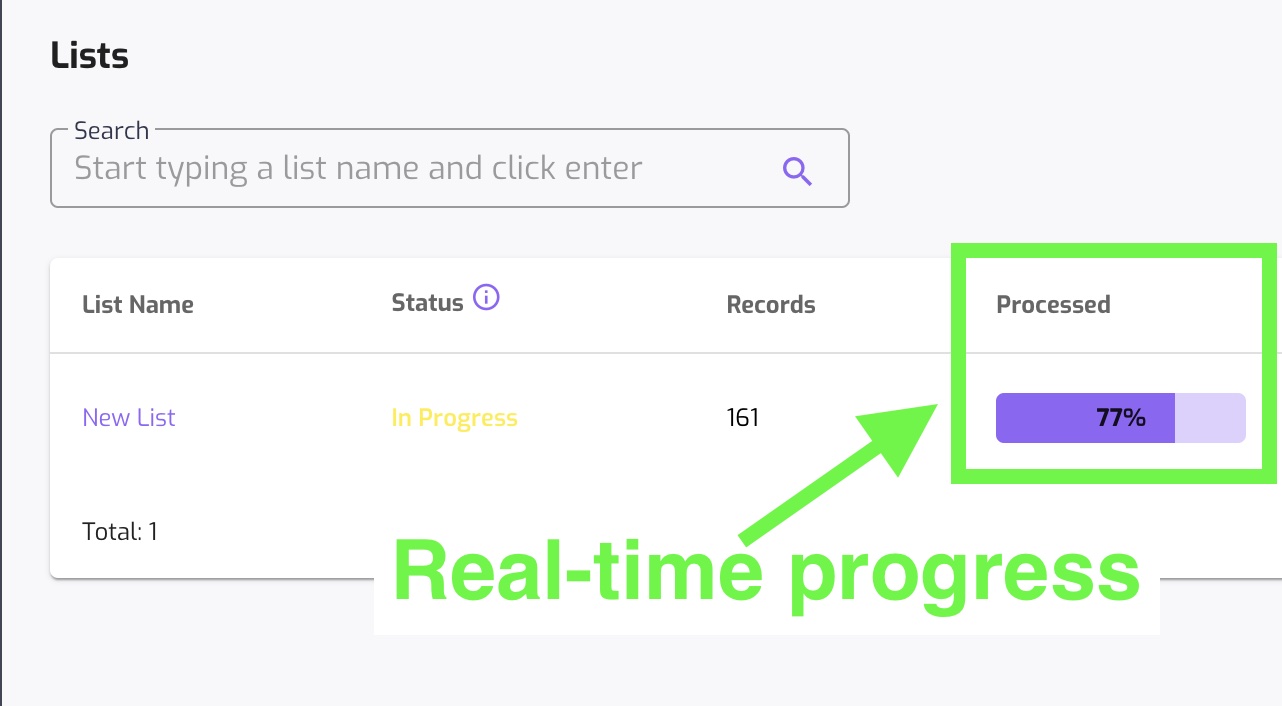The height and width of the screenshot is (706, 1282).
Task: Sort by the List Name column header
Action: coord(137,304)
